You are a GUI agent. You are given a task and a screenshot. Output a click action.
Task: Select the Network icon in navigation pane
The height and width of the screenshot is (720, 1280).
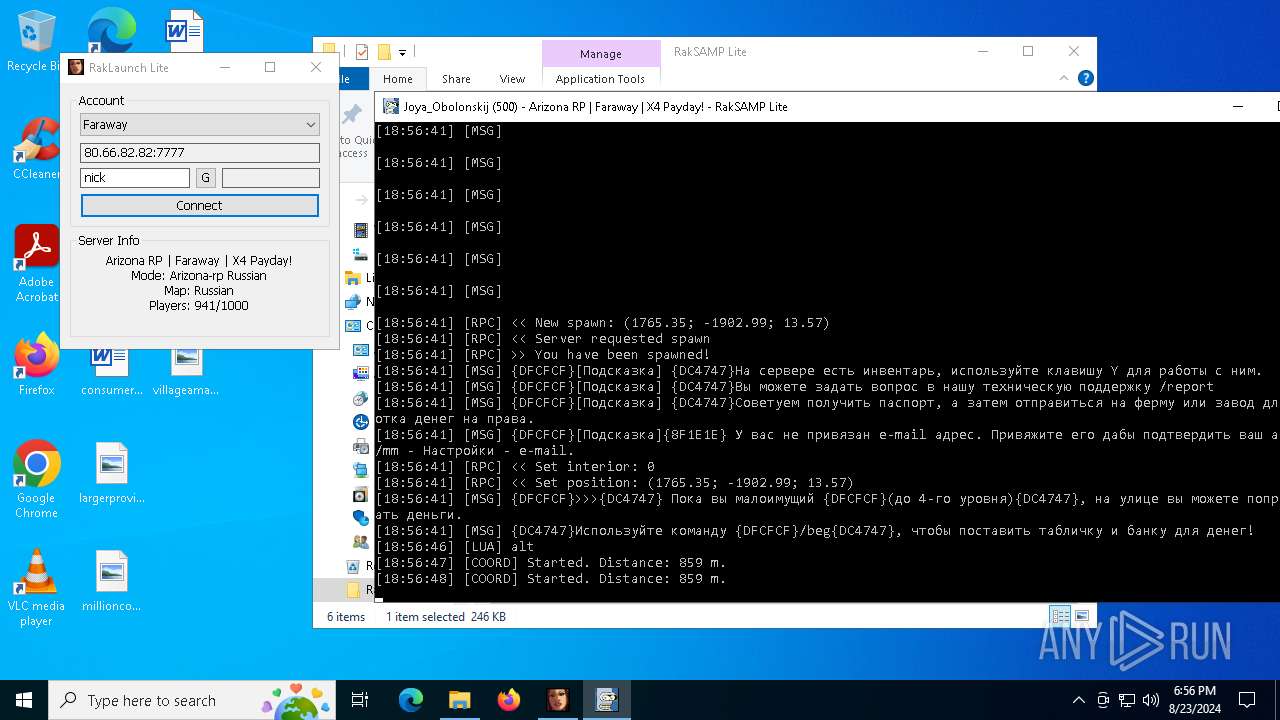[352, 302]
